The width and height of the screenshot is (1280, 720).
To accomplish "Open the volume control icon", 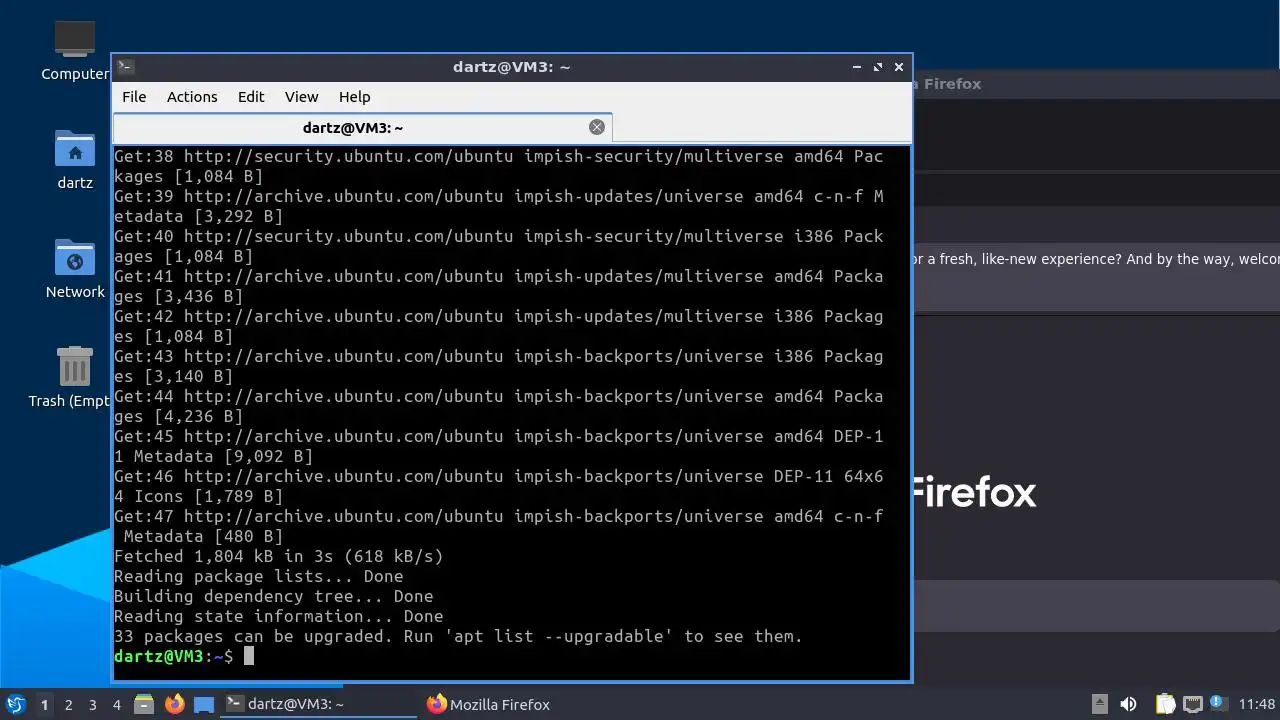I will point(1128,704).
